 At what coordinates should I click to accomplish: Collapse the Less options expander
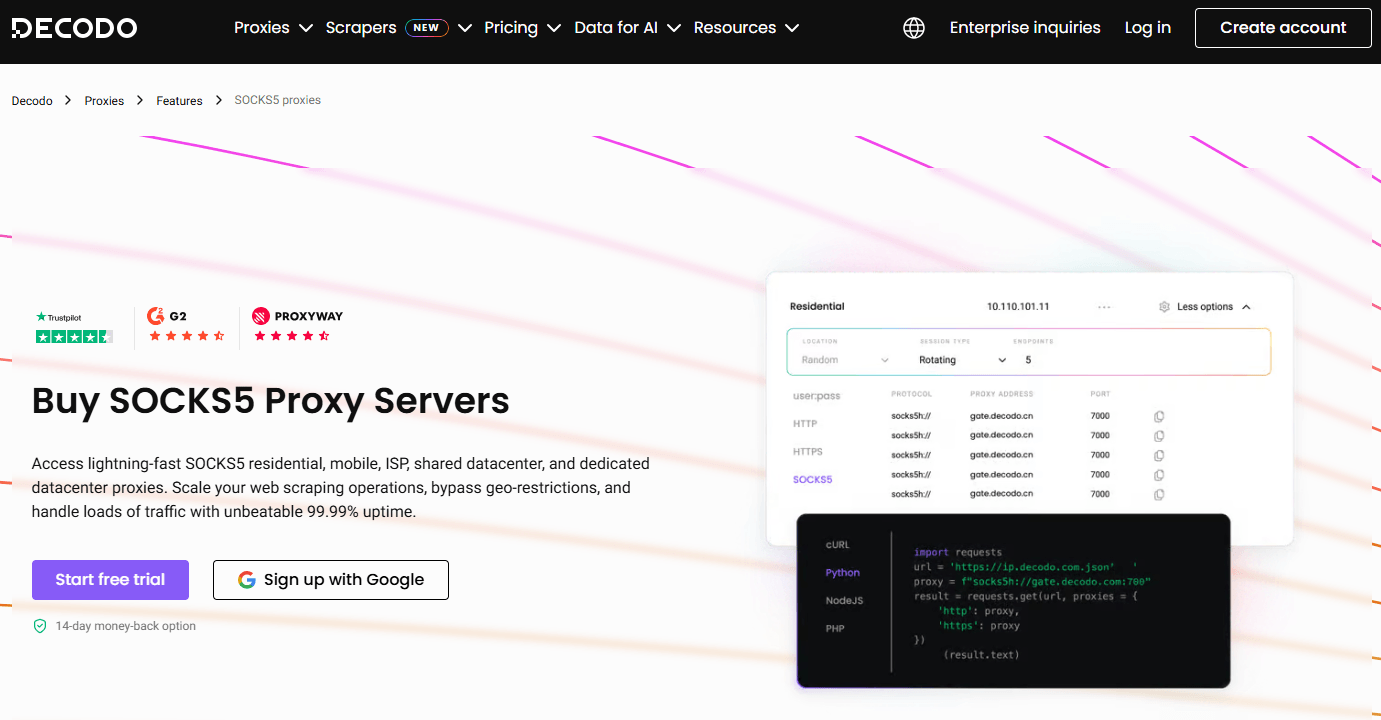1214,307
